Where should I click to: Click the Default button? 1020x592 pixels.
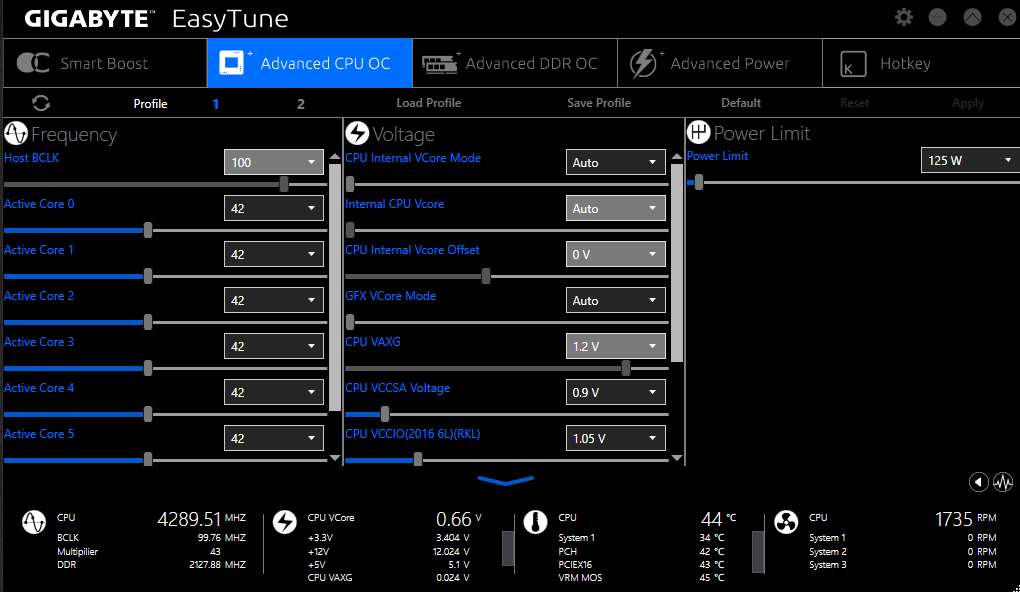740,103
